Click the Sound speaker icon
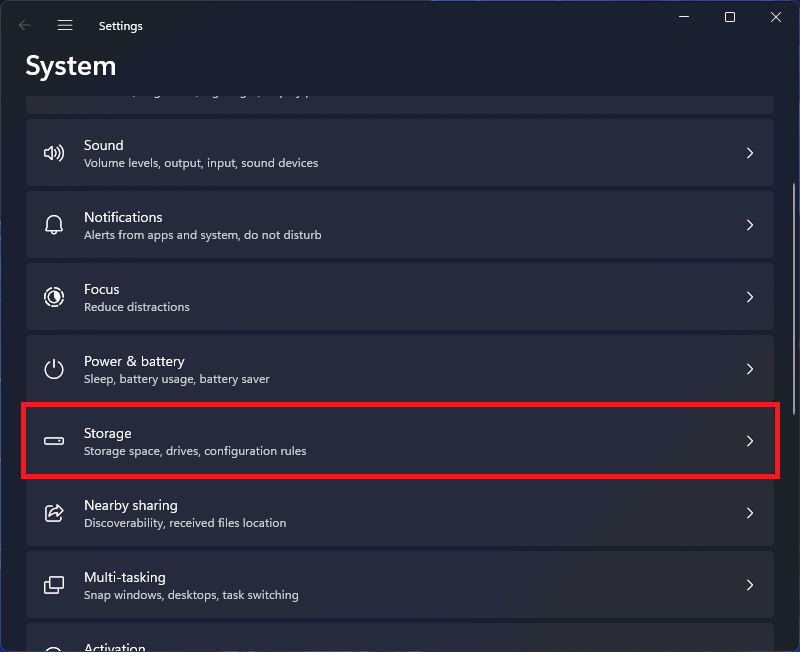The height and width of the screenshot is (652, 800). [54, 153]
